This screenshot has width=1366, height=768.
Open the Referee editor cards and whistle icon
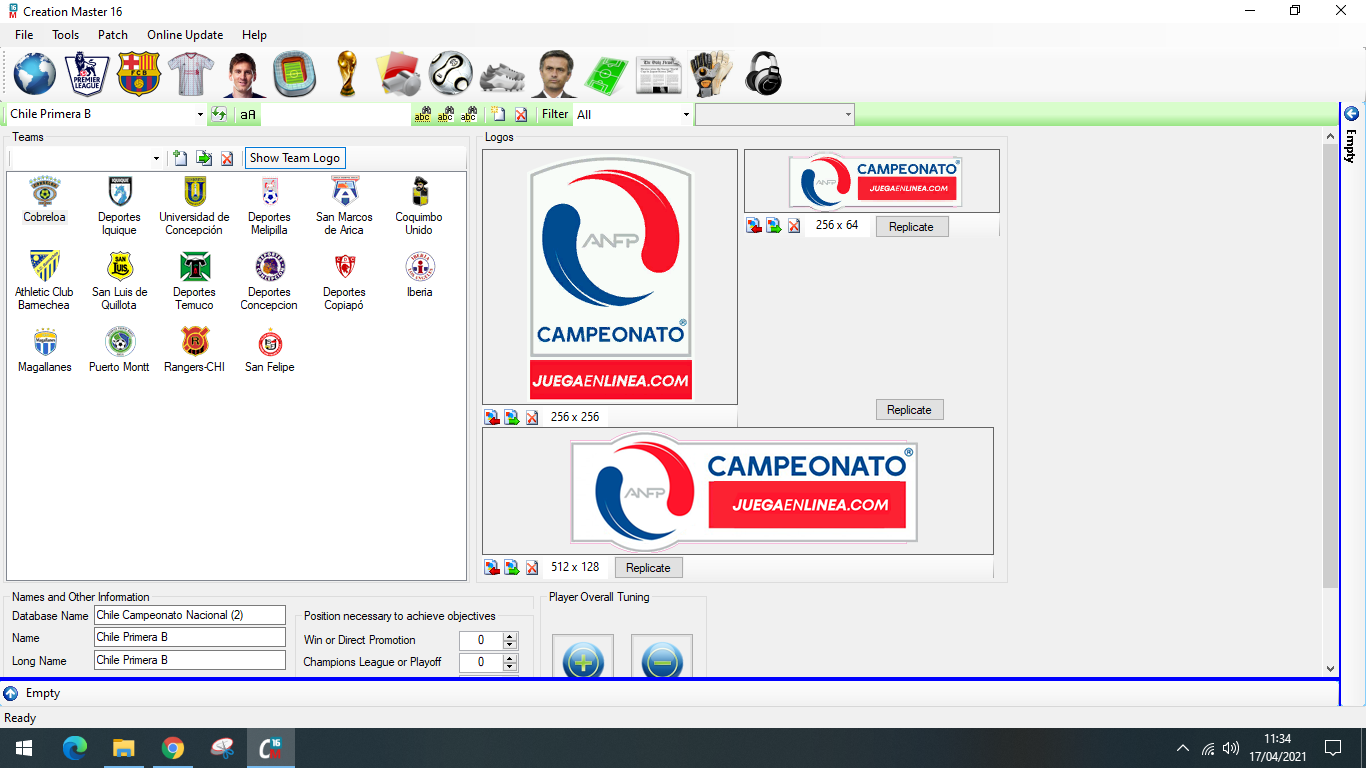click(399, 73)
